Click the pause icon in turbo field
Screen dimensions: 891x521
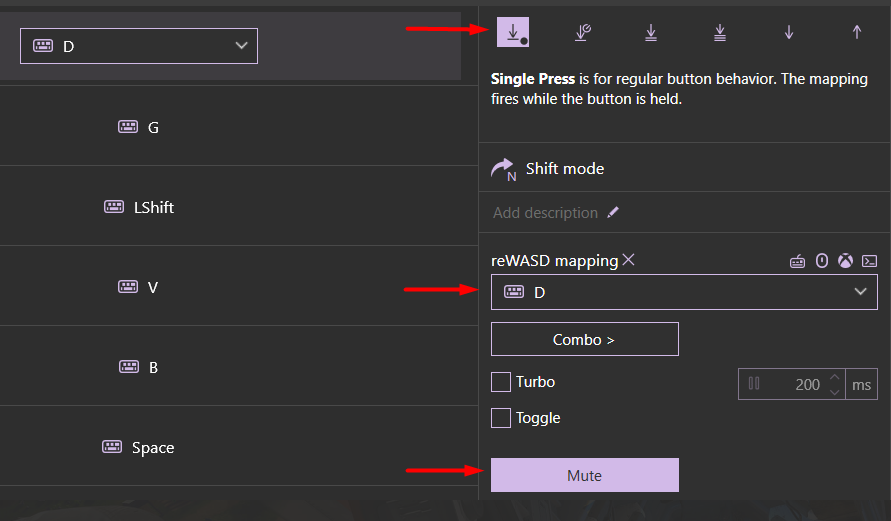754,384
